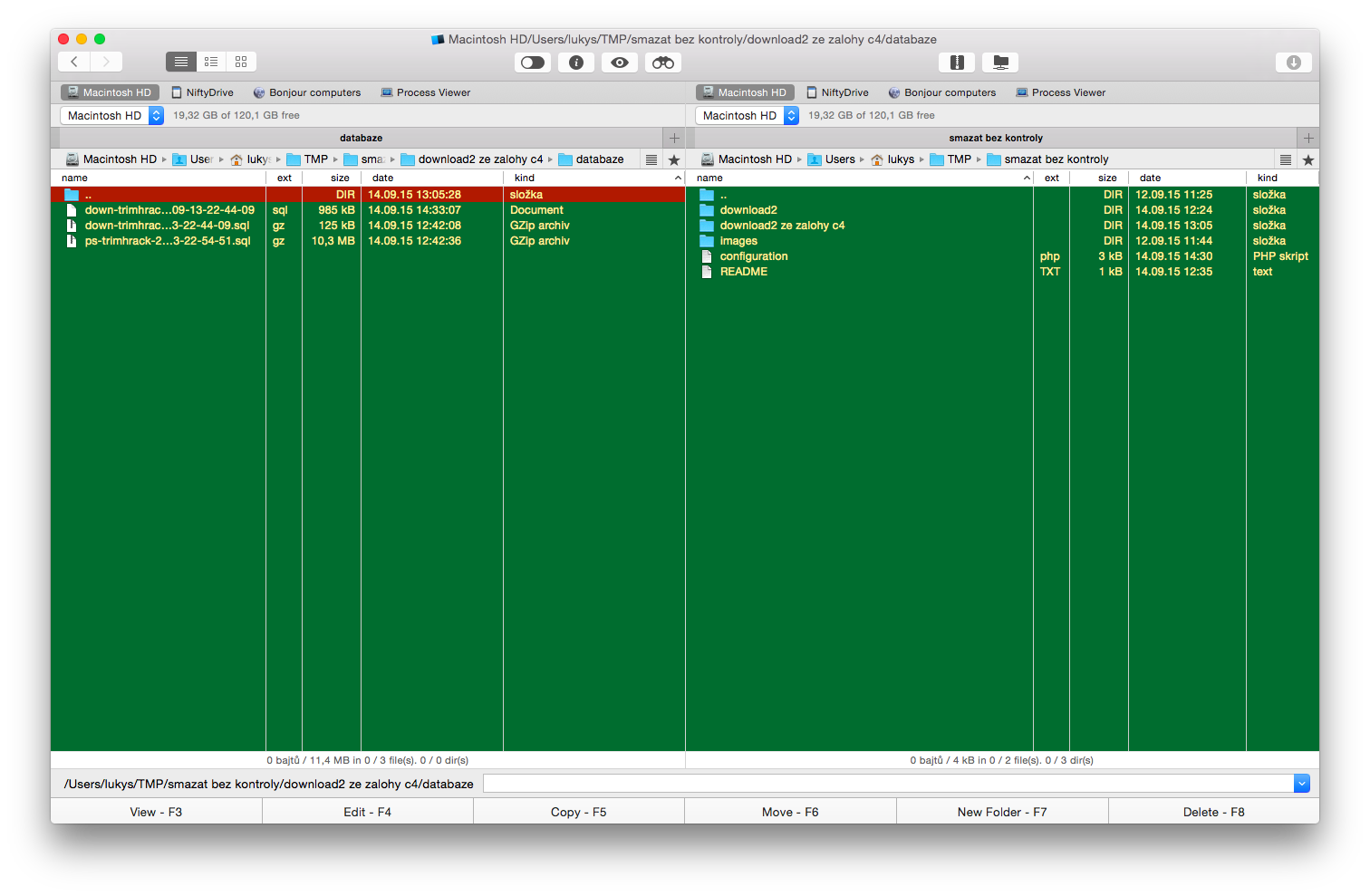1370x896 pixels.
Task: Expand the command line history dropdown
Action: point(1301,784)
